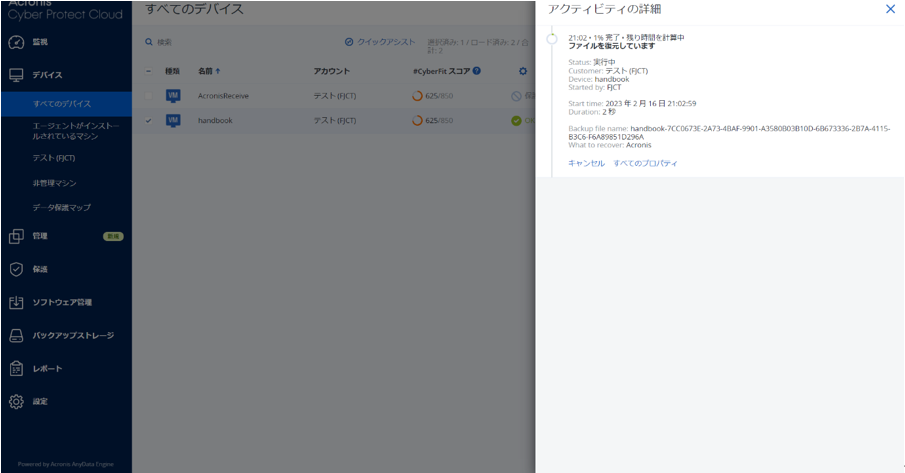
Task: Open 管理 section icon in sidebar
Action: point(16,236)
